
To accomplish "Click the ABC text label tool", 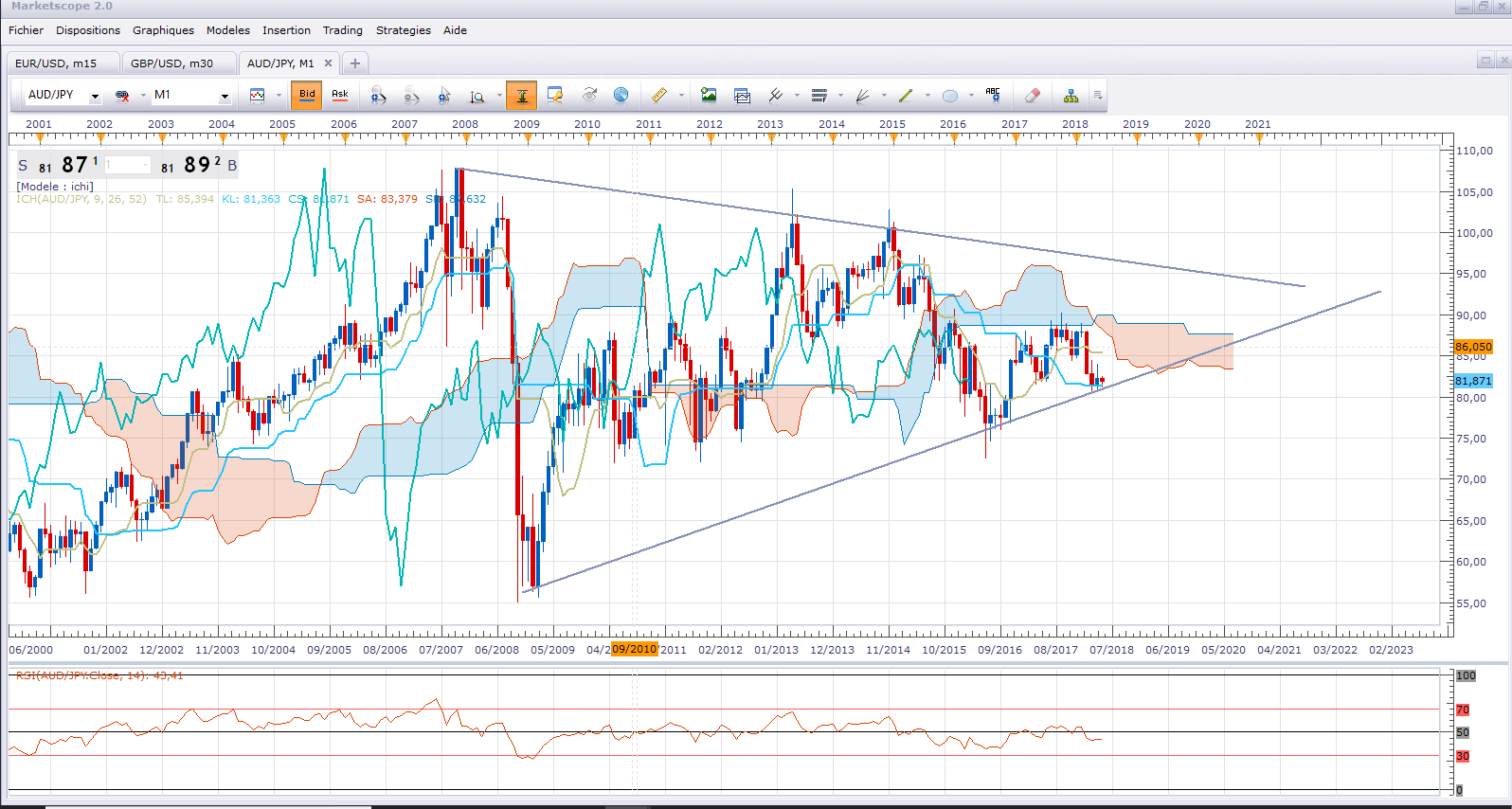I will pyautogui.click(x=993, y=96).
